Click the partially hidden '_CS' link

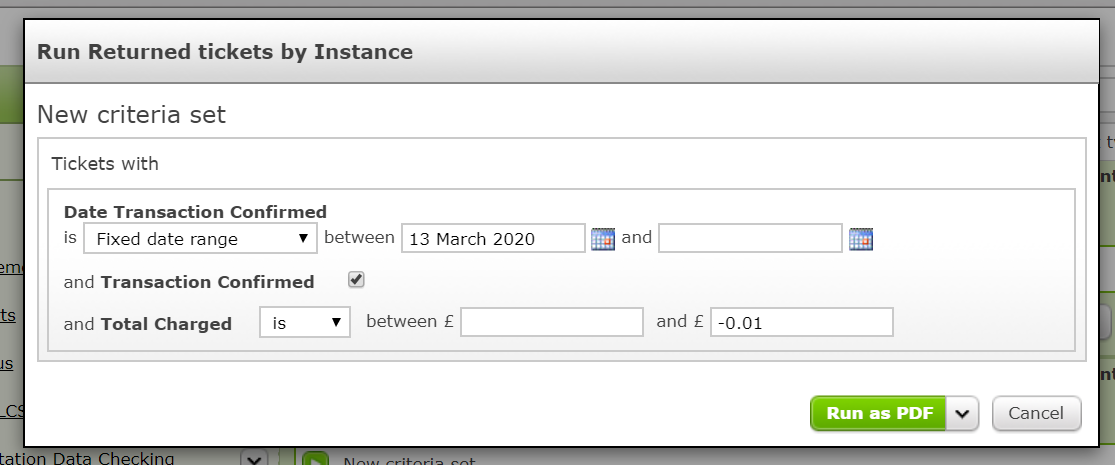point(12,411)
